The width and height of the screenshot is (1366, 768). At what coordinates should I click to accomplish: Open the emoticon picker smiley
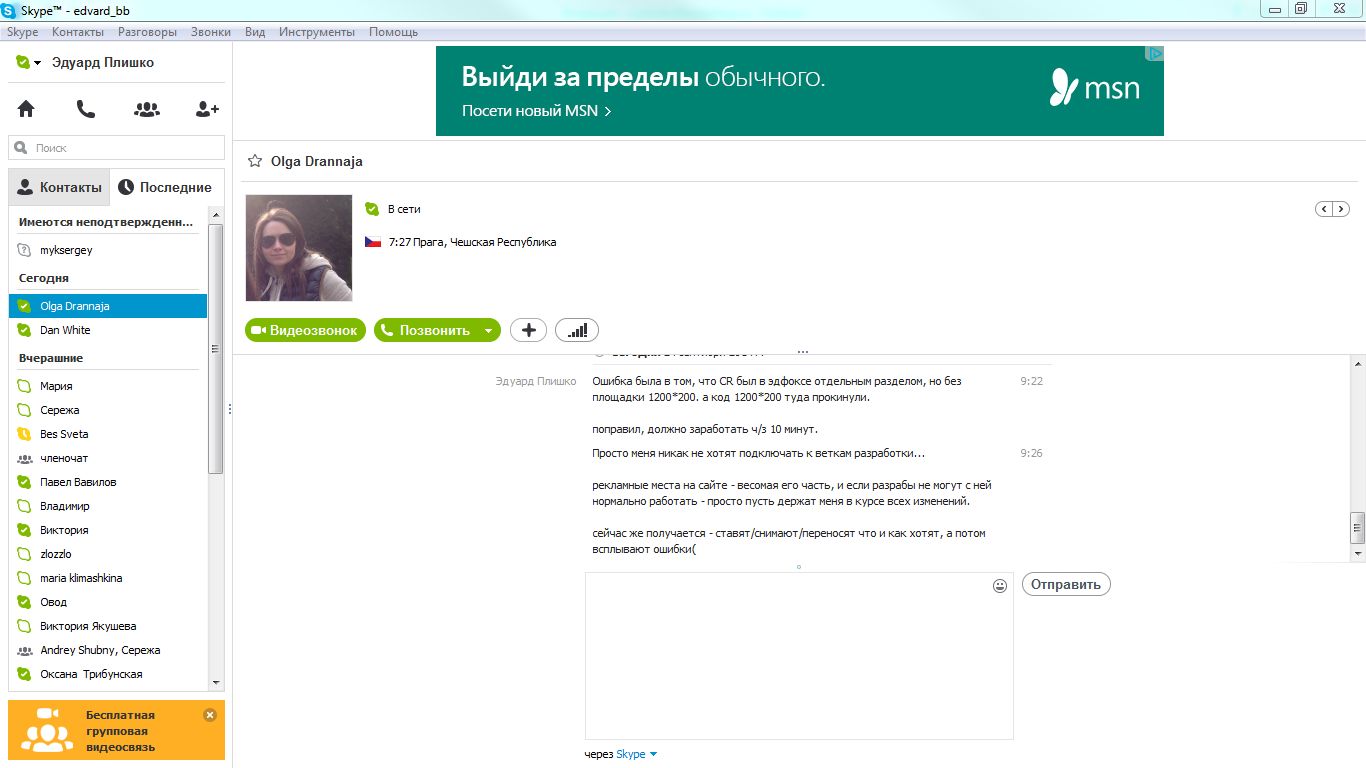point(1000,586)
